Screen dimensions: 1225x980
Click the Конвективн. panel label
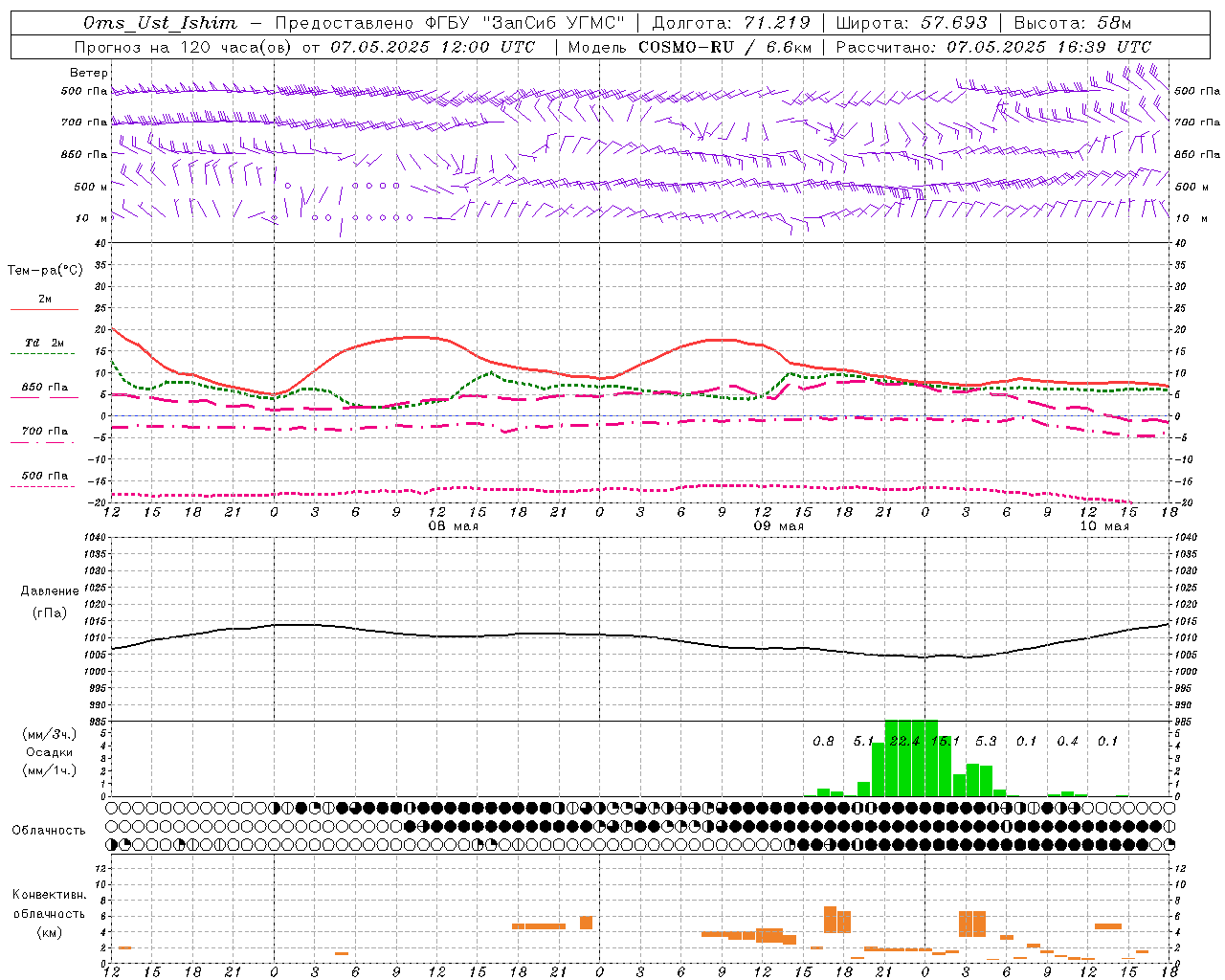click(x=50, y=895)
